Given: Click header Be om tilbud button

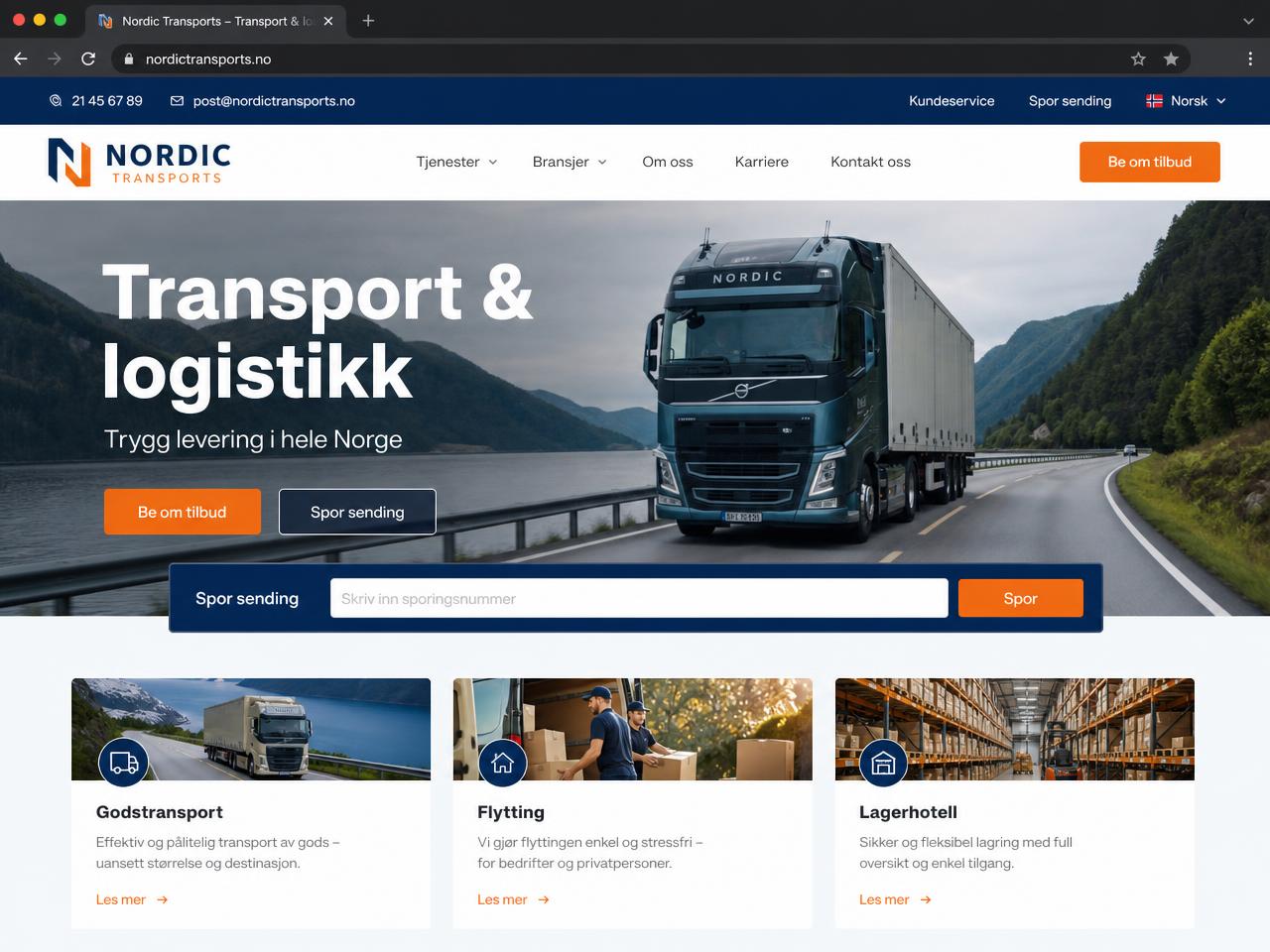Looking at the screenshot, I should tap(1150, 162).
